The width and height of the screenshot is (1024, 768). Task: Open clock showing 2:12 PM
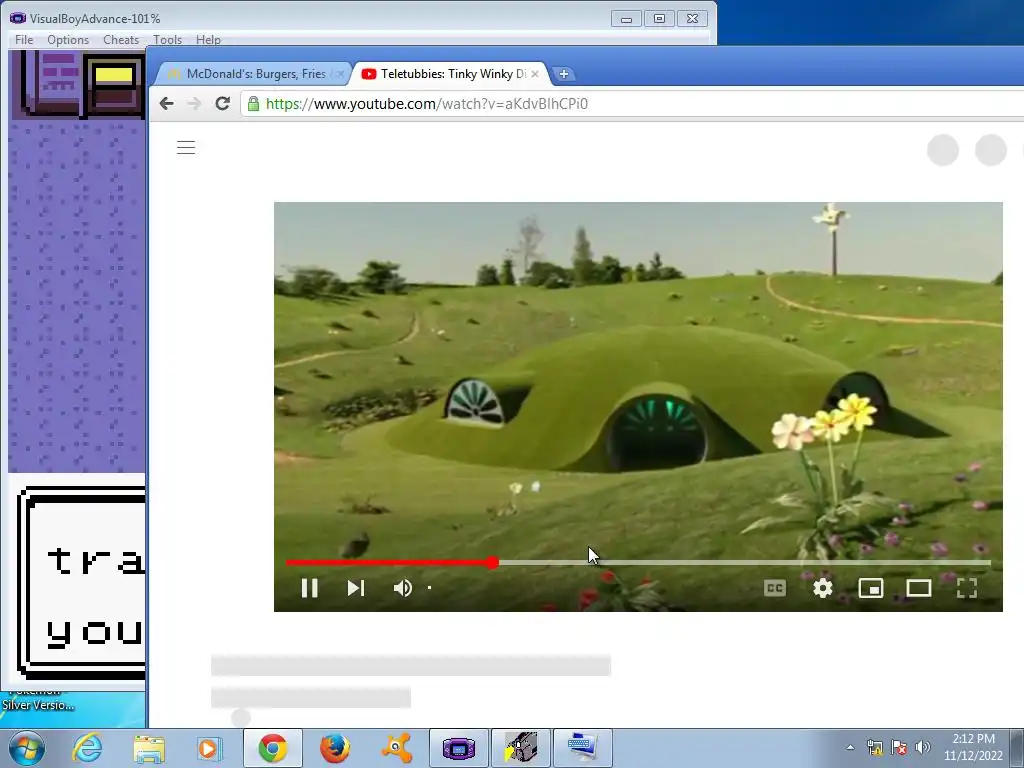(973, 748)
